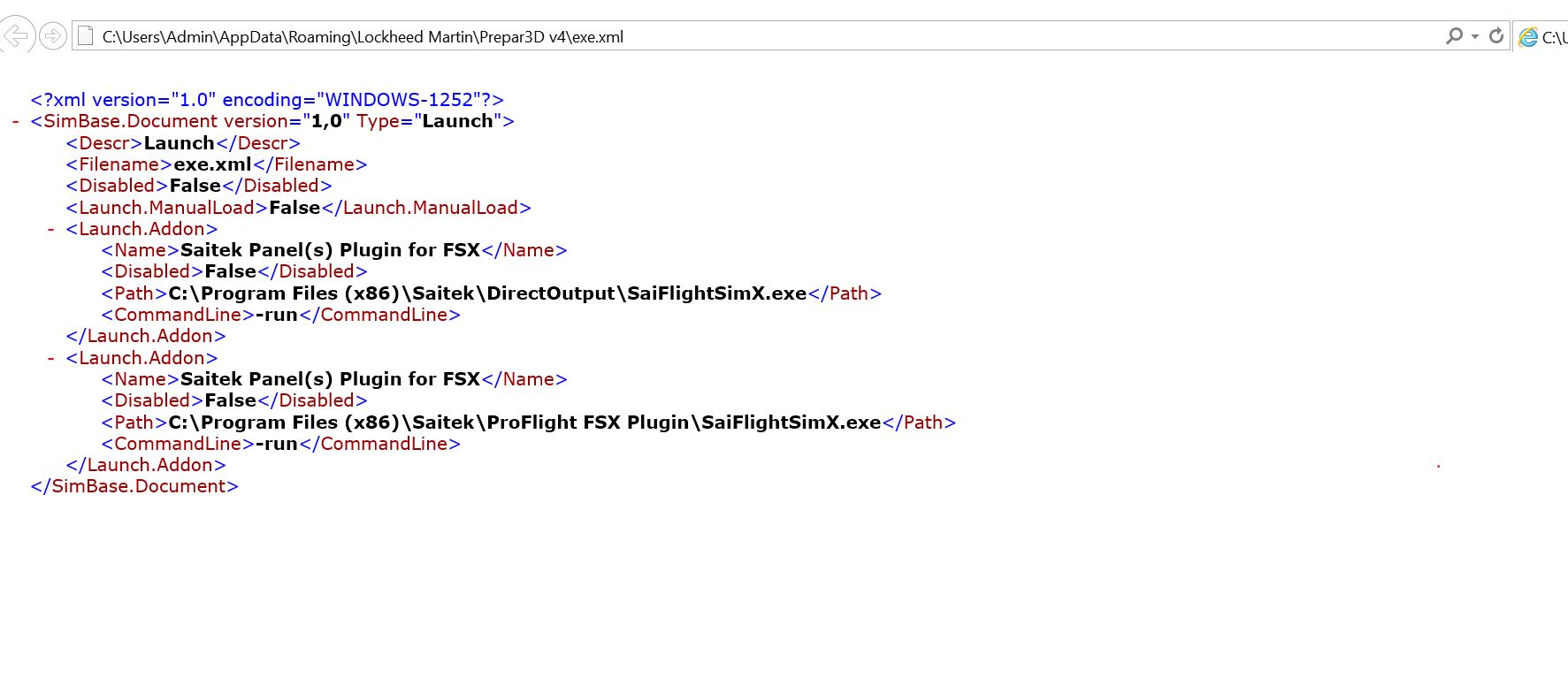
Task: Collapse the second Launch.Addon node
Action: click(51, 358)
